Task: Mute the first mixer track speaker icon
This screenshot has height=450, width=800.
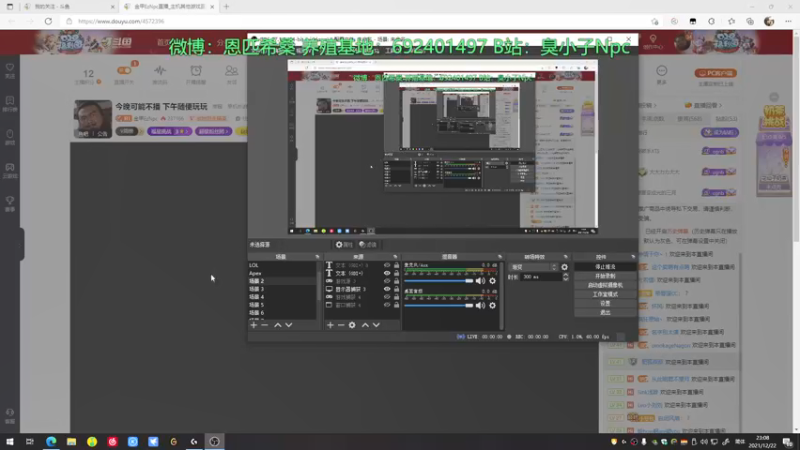Action: pyautogui.click(x=480, y=281)
